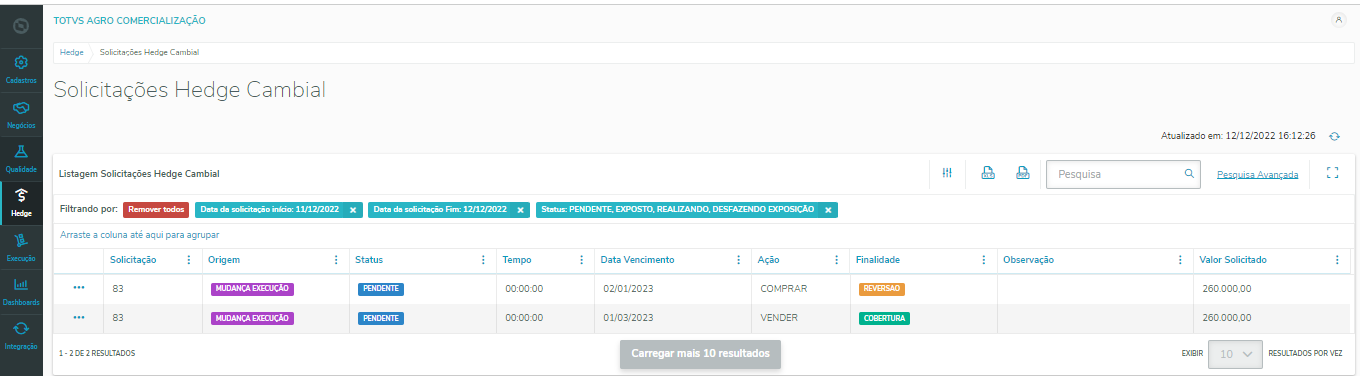This screenshot has height=376, width=1360.
Task: Remove the Data da solicitação Fim filter
Action: [x=521, y=210]
